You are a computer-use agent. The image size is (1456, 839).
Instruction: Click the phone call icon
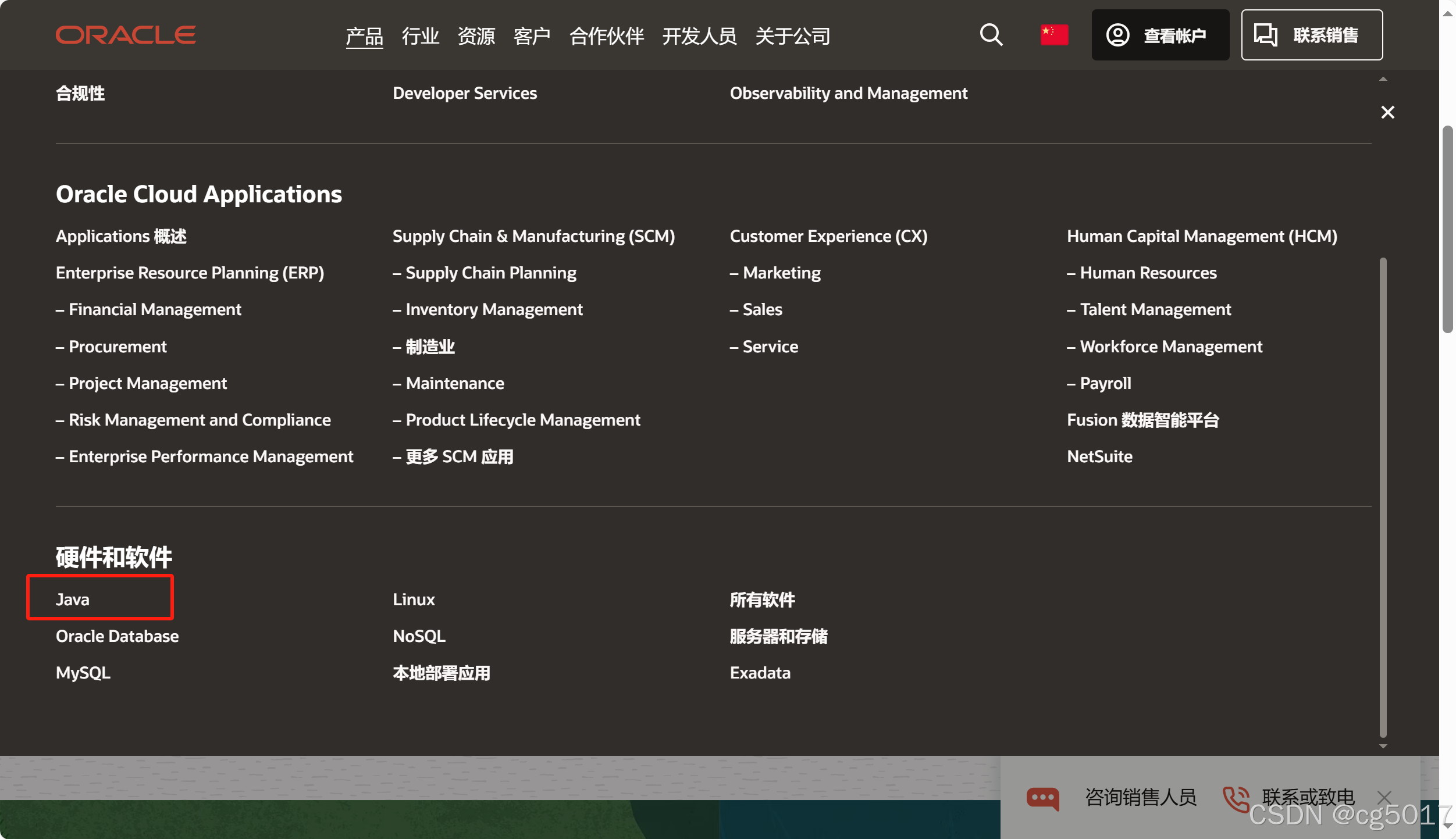1236,799
